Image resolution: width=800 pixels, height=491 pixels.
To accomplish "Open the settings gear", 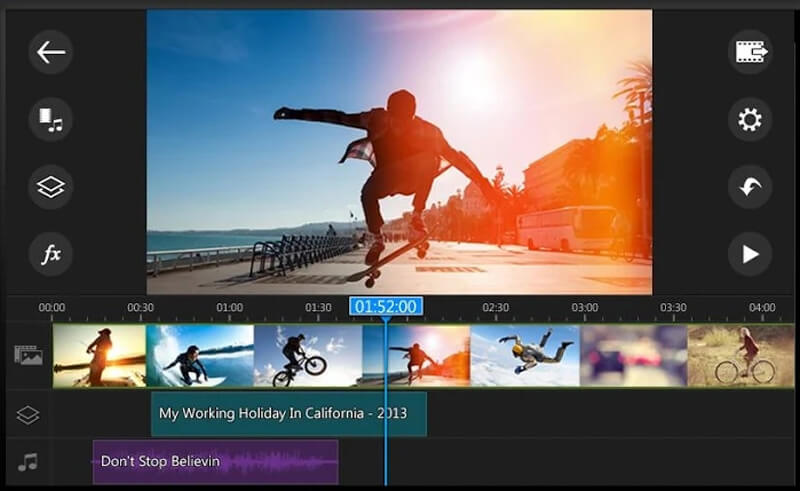I will pyautogui.click(x=749, y=120).
